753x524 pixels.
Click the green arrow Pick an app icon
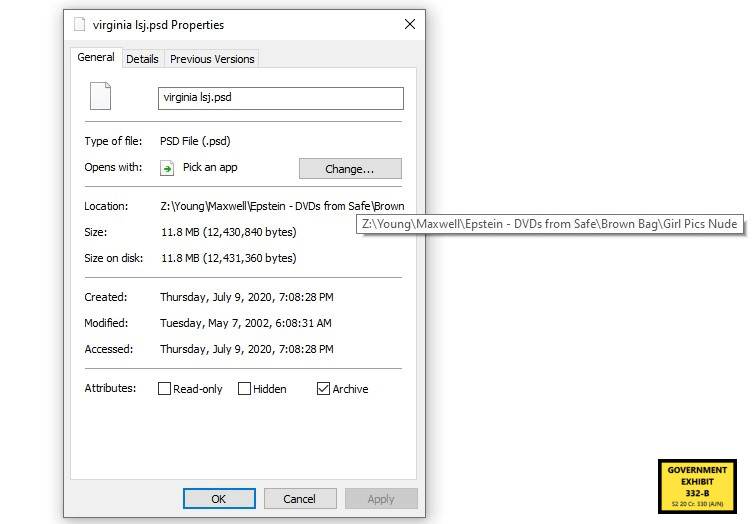coord(167,168)
